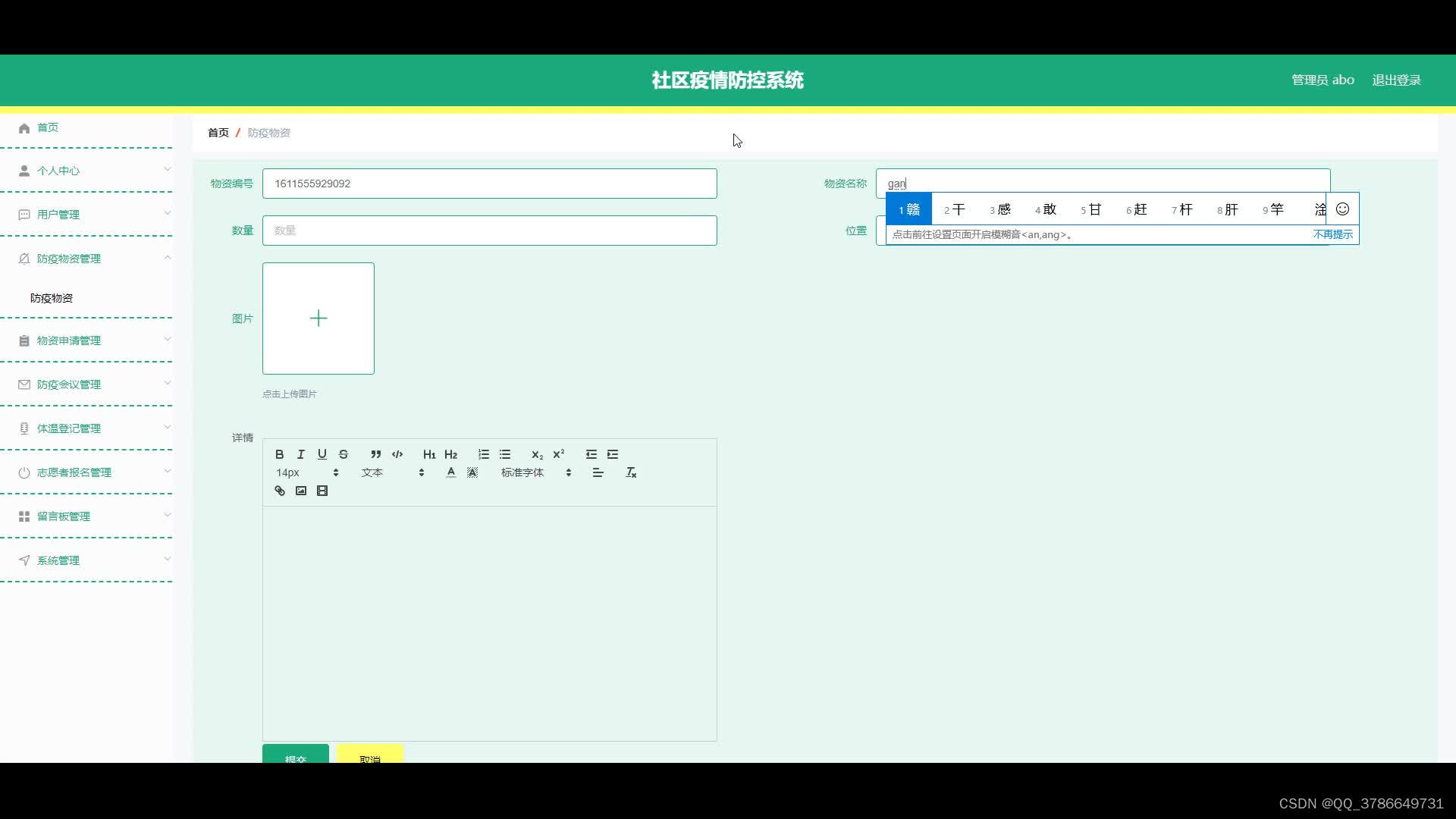
Task: Open emoji panel in IME candidate bar
Action: click(x=1342, y=209)
